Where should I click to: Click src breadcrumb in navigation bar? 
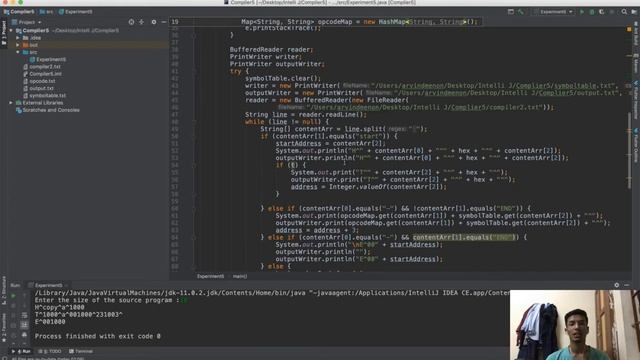tap(47, 12)
